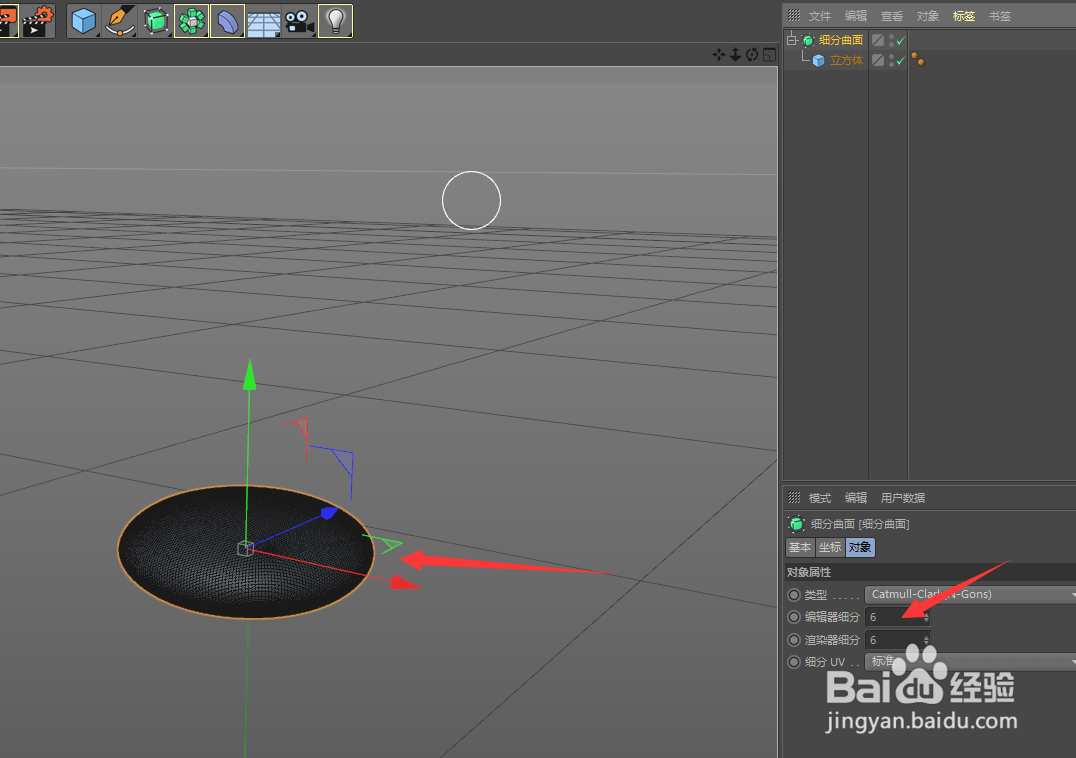Image resolution: width=1076 pixels, height=758 pixels.
Task: Select the spline pen tool icon
Action: (119, 21)
